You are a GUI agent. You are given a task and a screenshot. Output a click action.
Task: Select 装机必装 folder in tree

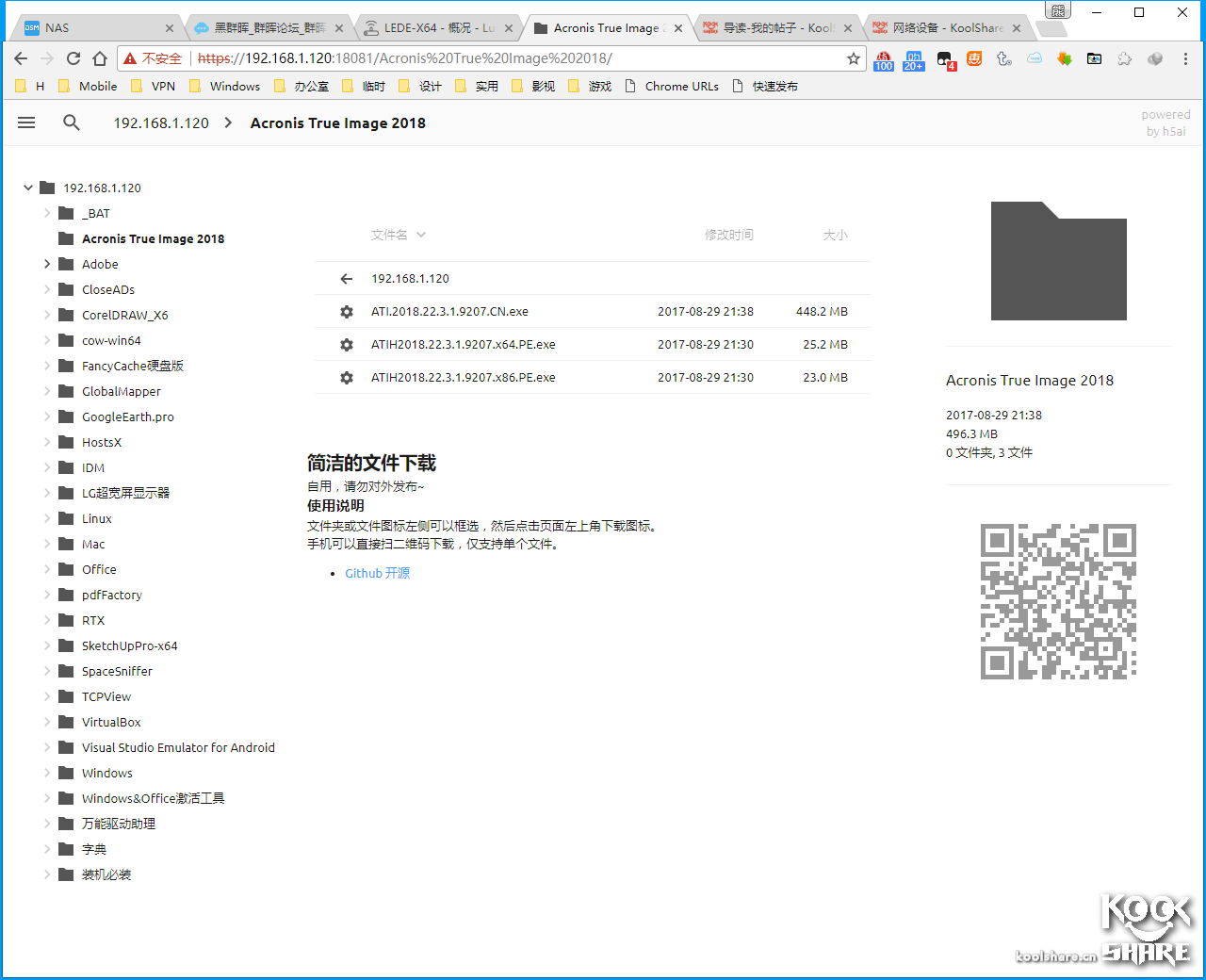(x=106, y=874)
